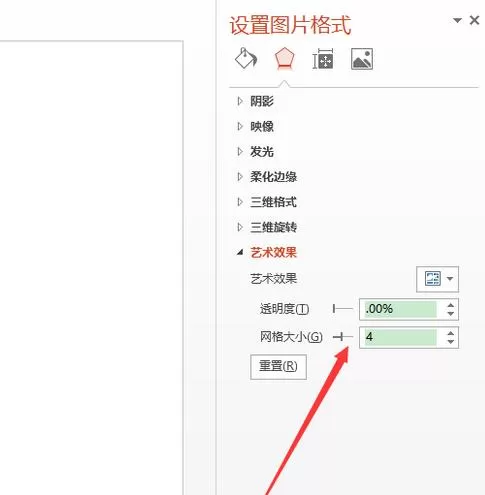Decrease 网格大小 with the down spinner
Viewport: 485px width, 495px height.
click(x=451, y=342)
